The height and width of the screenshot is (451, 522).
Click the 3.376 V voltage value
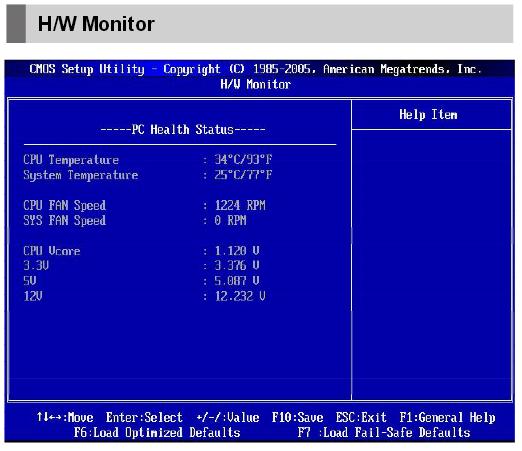(x=237, y=266)
